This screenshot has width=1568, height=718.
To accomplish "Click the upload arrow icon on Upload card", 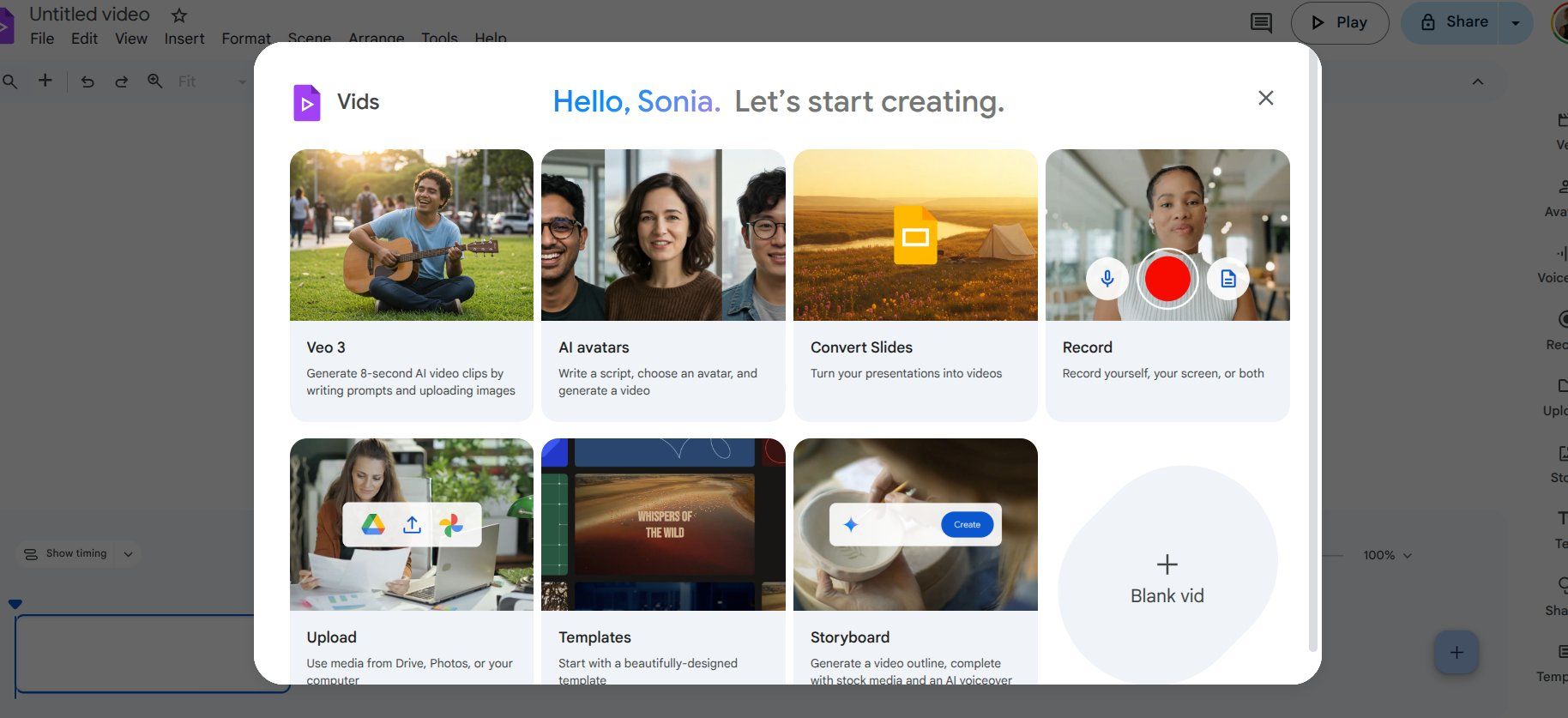I will pyautogui.click(x=412, y=525).
